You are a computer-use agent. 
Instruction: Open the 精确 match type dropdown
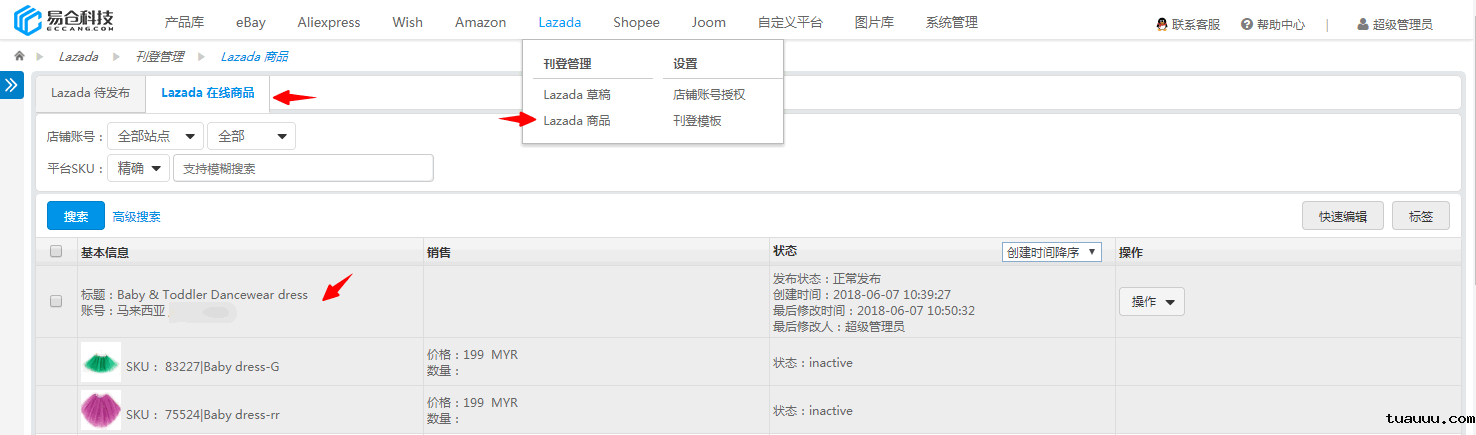(137, 168)
